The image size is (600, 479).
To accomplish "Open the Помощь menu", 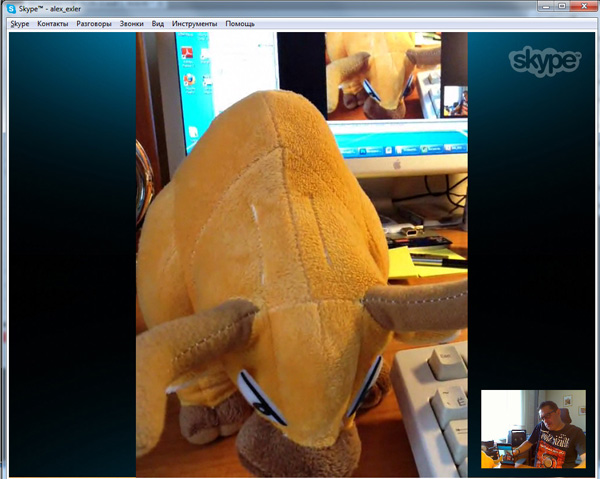I will click(x=240, y=23).
